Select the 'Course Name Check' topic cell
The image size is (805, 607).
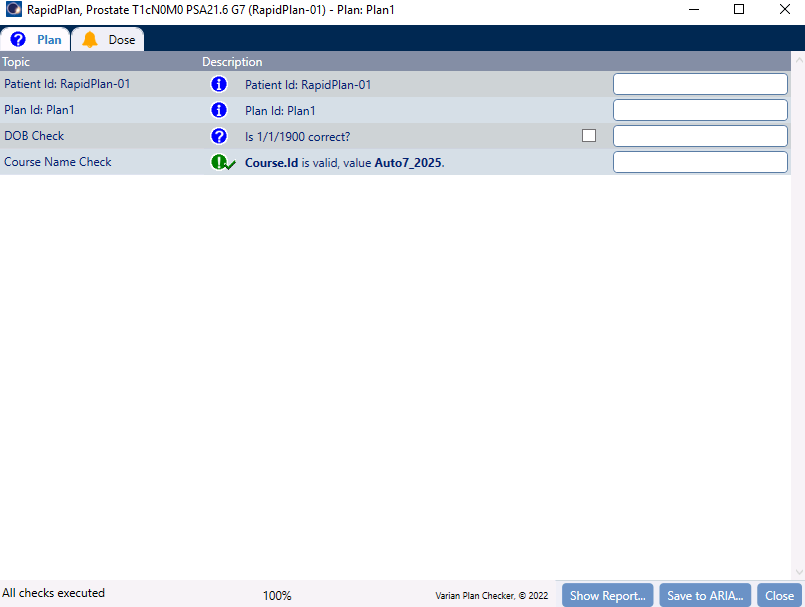pos(58,162)
